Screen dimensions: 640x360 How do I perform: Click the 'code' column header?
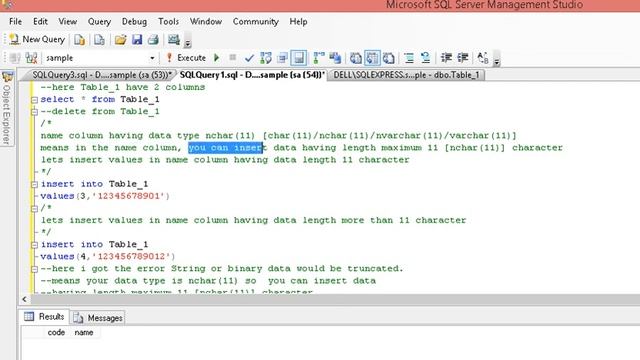[56, 333]
